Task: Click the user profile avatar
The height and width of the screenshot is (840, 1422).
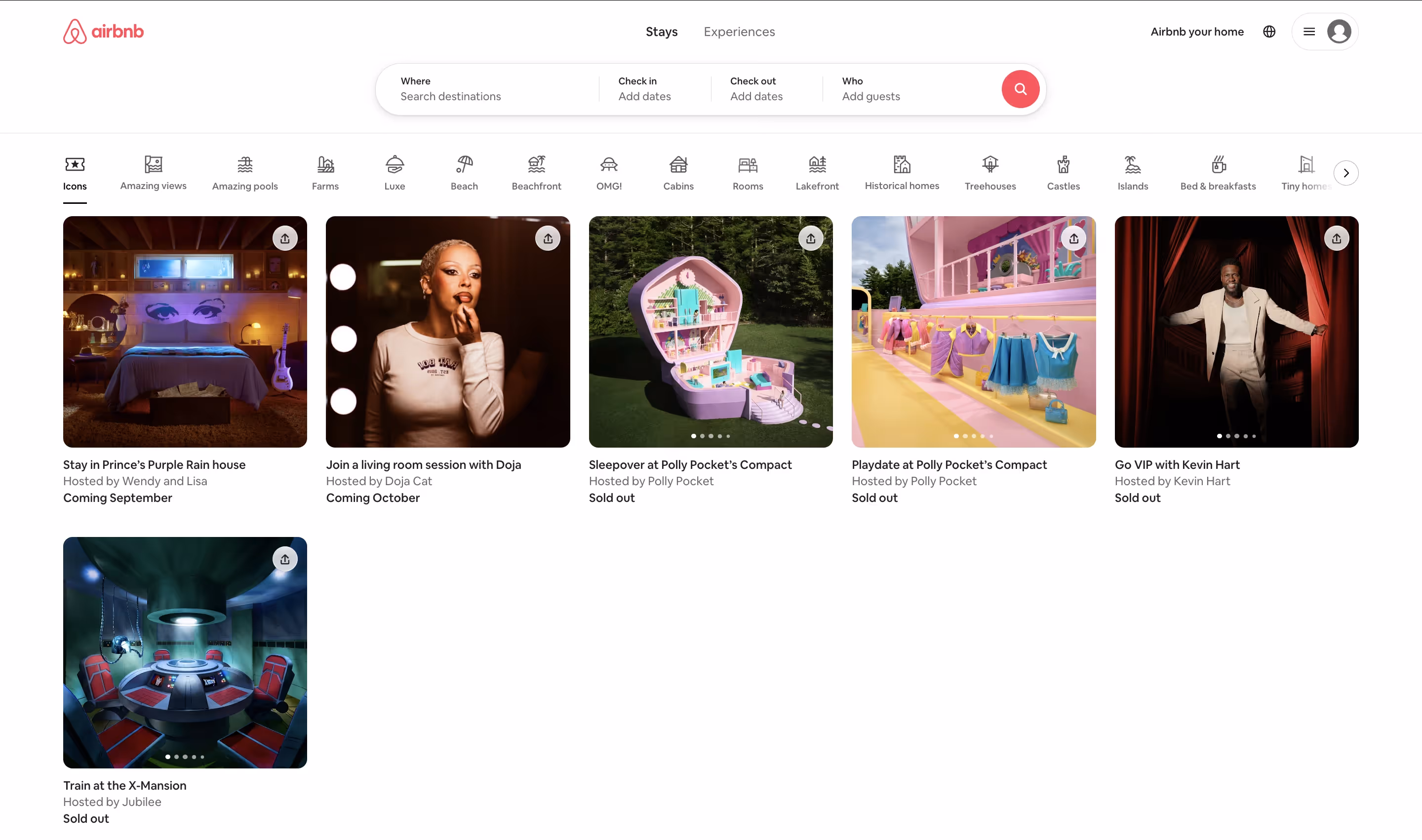Action: pyautogui.click(x=1339, y=32)
